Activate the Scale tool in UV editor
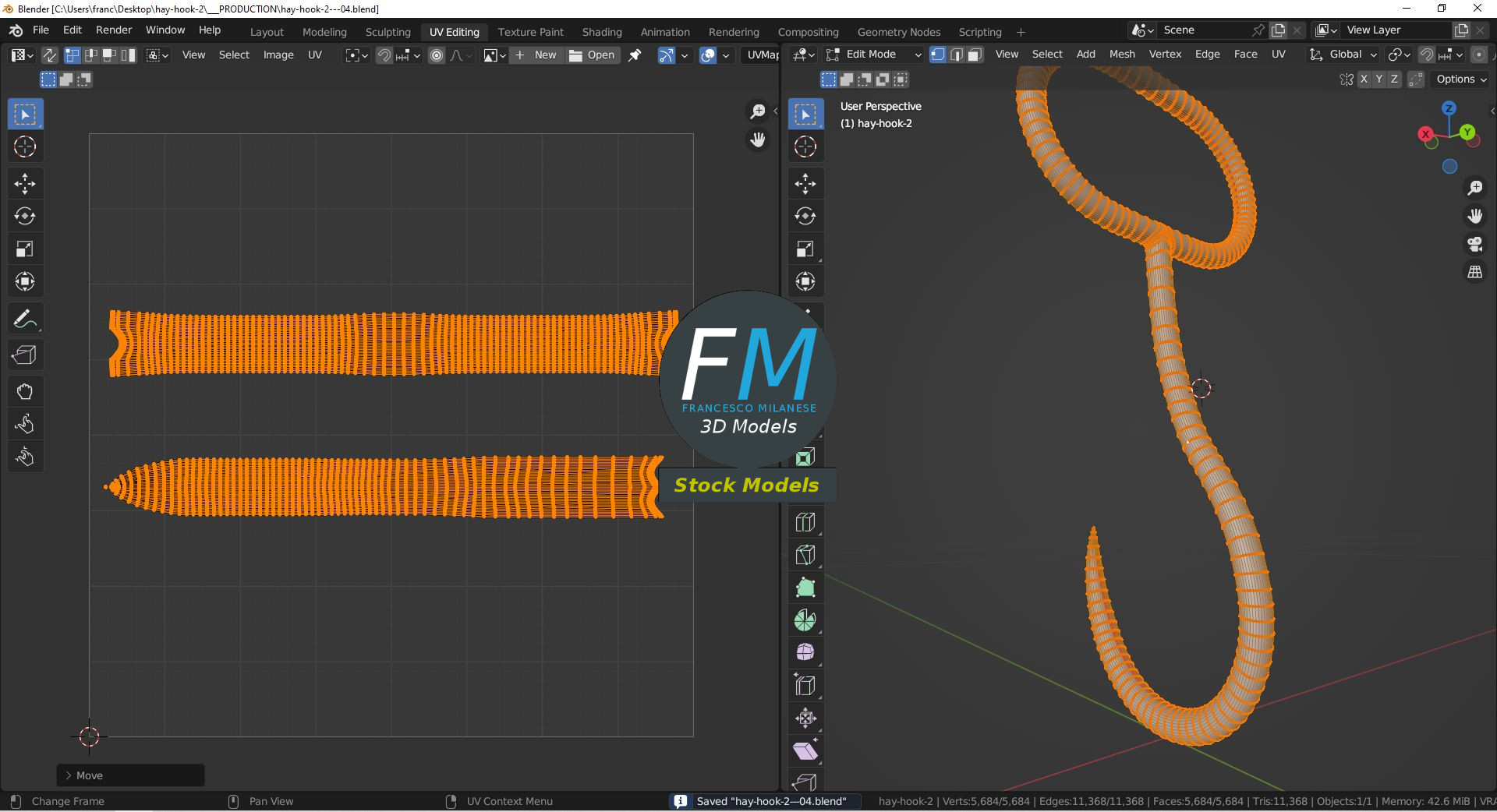The height and width of the screenshot is (812, 1497). tap(25, 249)
